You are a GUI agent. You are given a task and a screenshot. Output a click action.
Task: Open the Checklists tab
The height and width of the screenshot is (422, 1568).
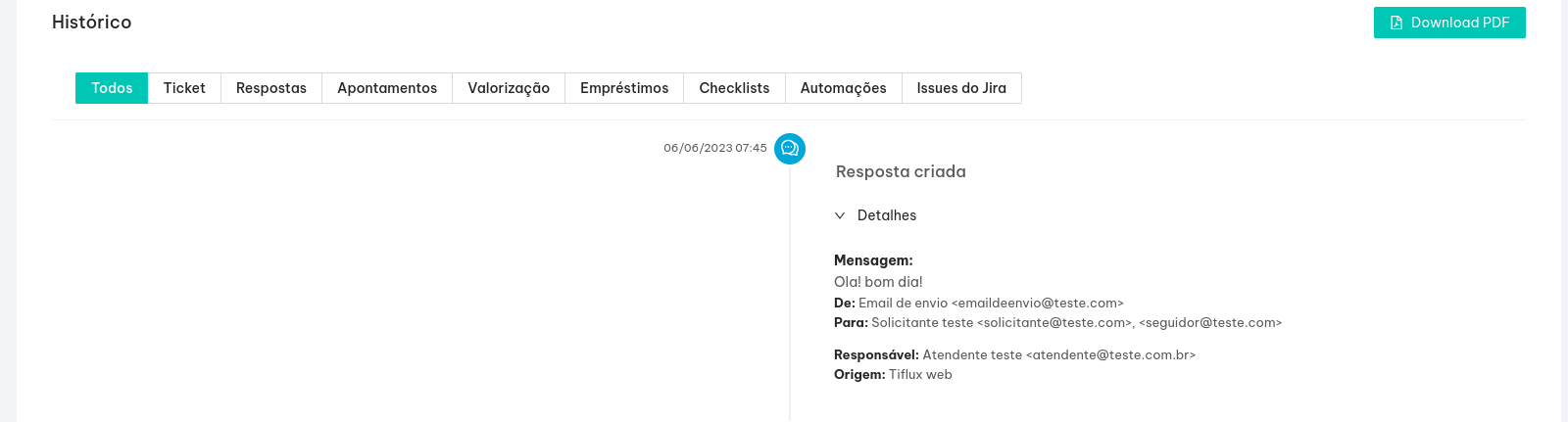[x=734, y=88]
